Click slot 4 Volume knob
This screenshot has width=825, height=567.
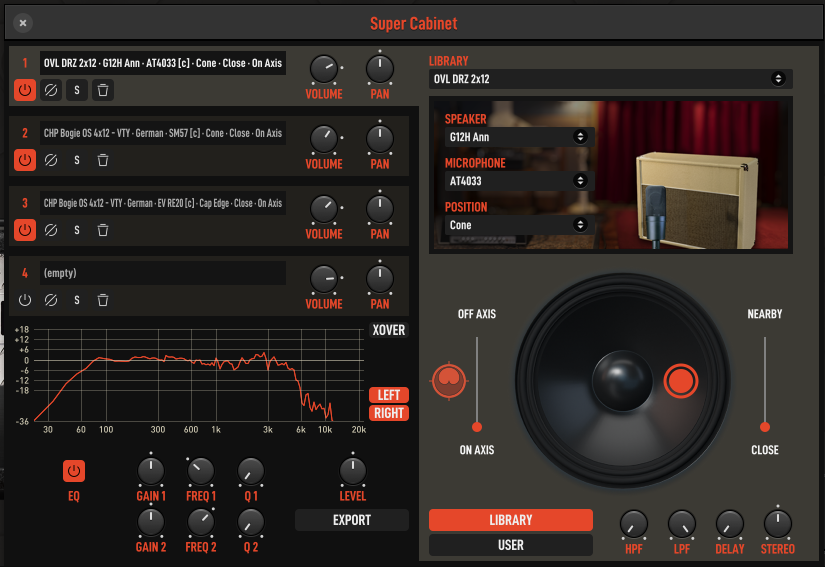coord(324,279)
